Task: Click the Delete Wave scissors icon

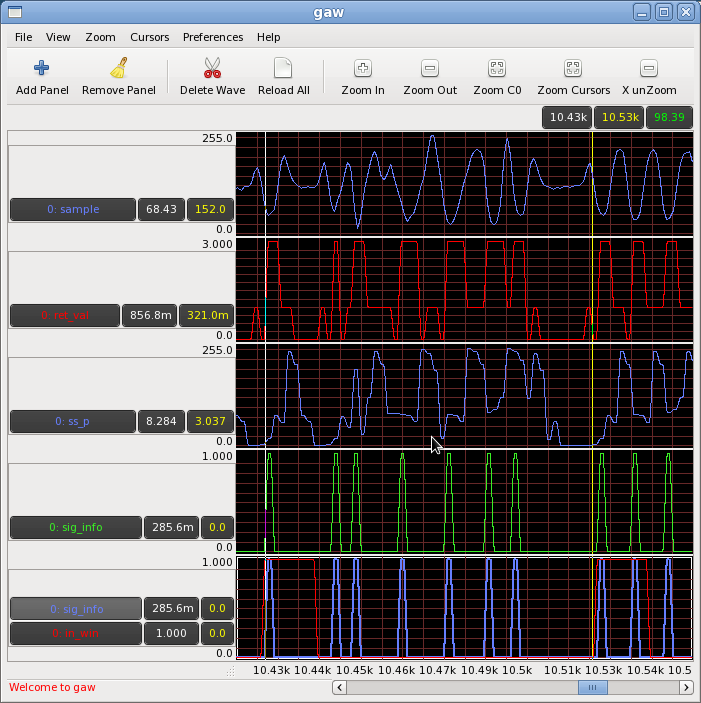Action: [212, 69]
